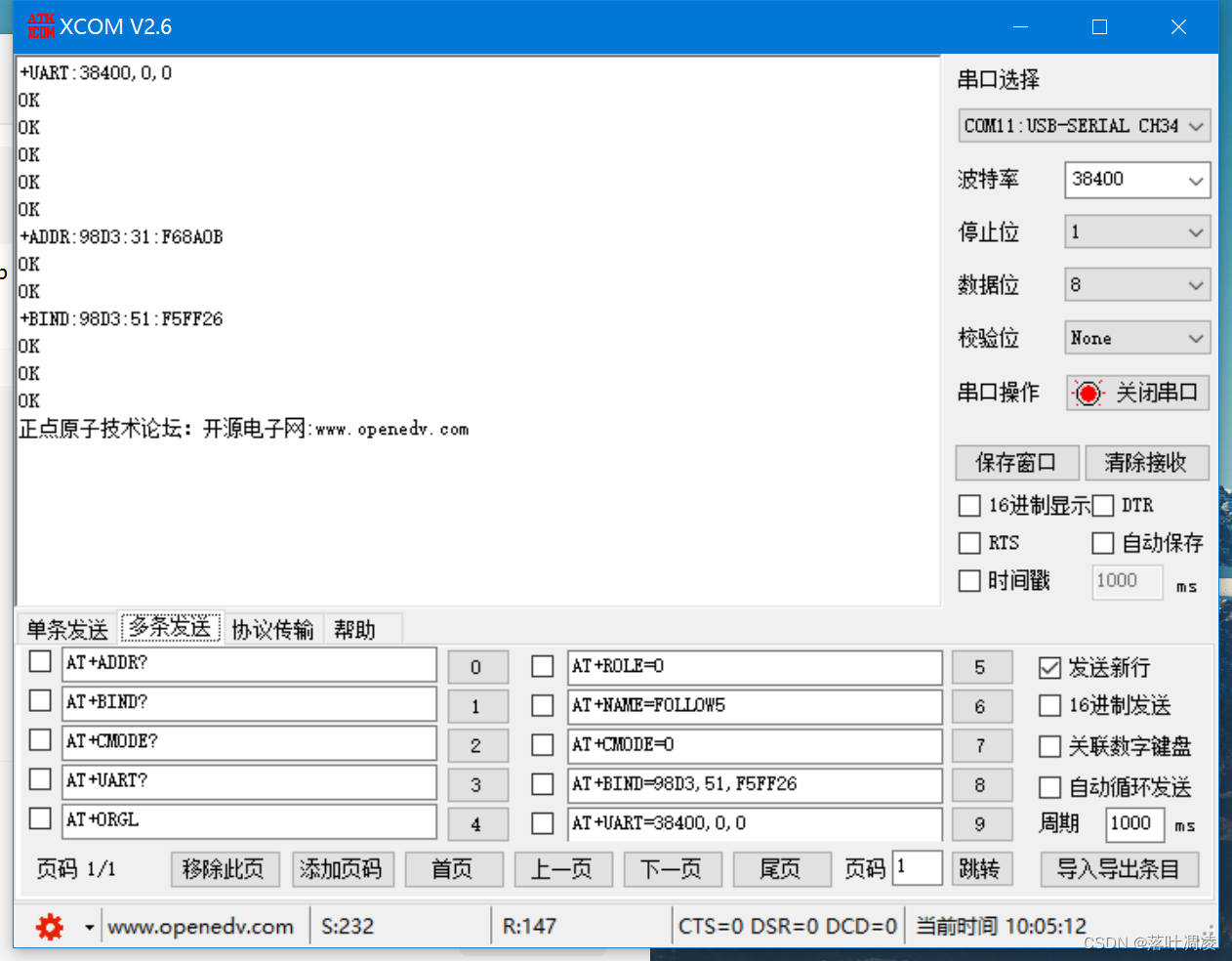This screenshot has height=961, width=1232.
Task: Check the box beside AT+ADDR?
Action: 40,661
